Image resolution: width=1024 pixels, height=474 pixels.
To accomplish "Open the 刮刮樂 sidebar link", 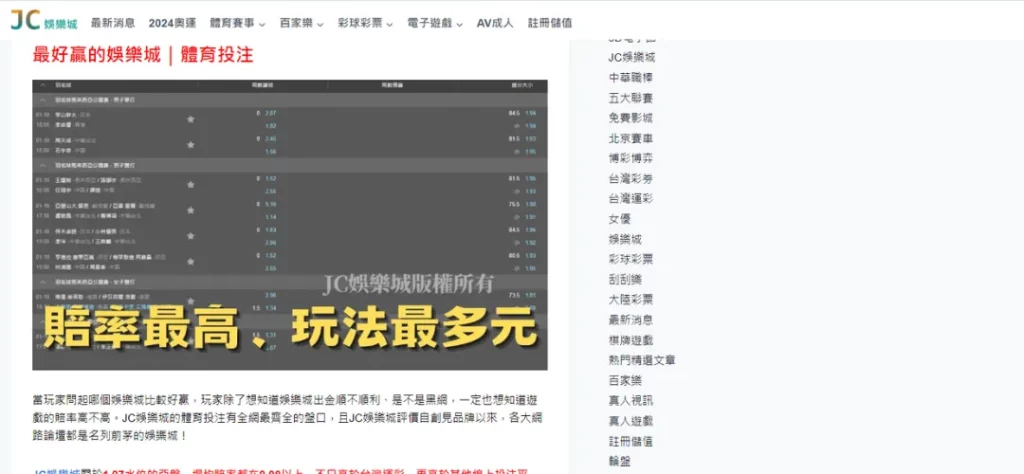I will pyautogui.click(x=625, y=279).
